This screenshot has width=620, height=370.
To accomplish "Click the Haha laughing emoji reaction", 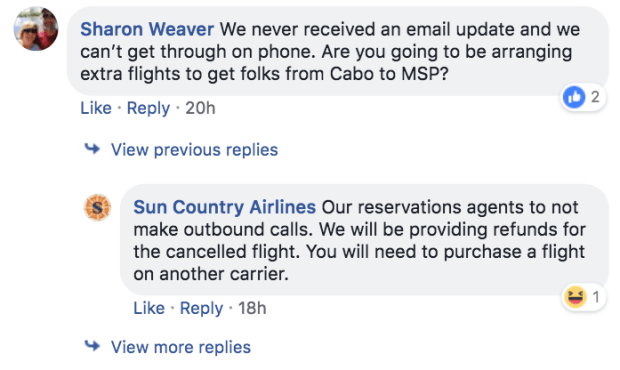I will pos(575,296).
